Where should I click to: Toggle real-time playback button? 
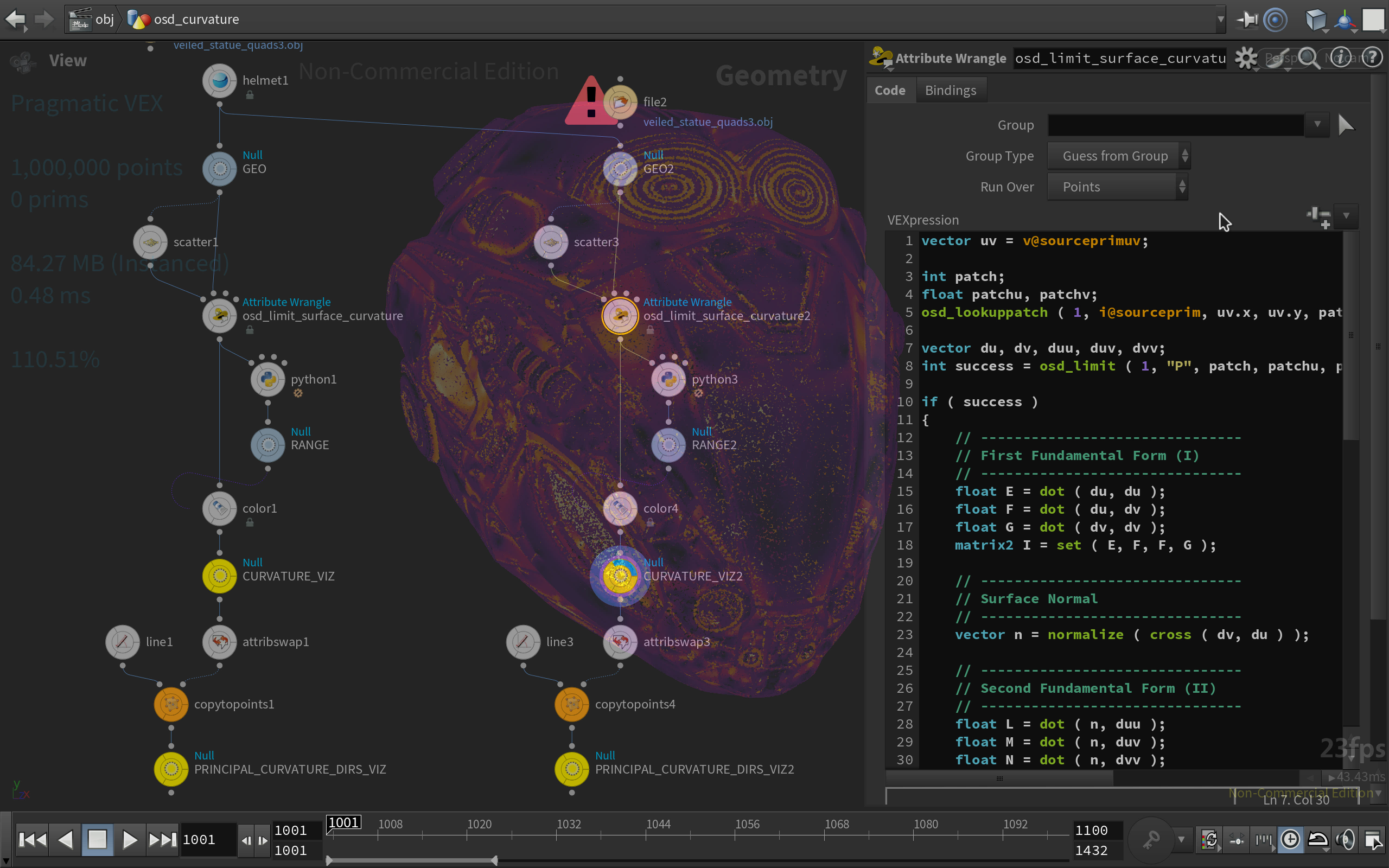[x=1290, y=840]
